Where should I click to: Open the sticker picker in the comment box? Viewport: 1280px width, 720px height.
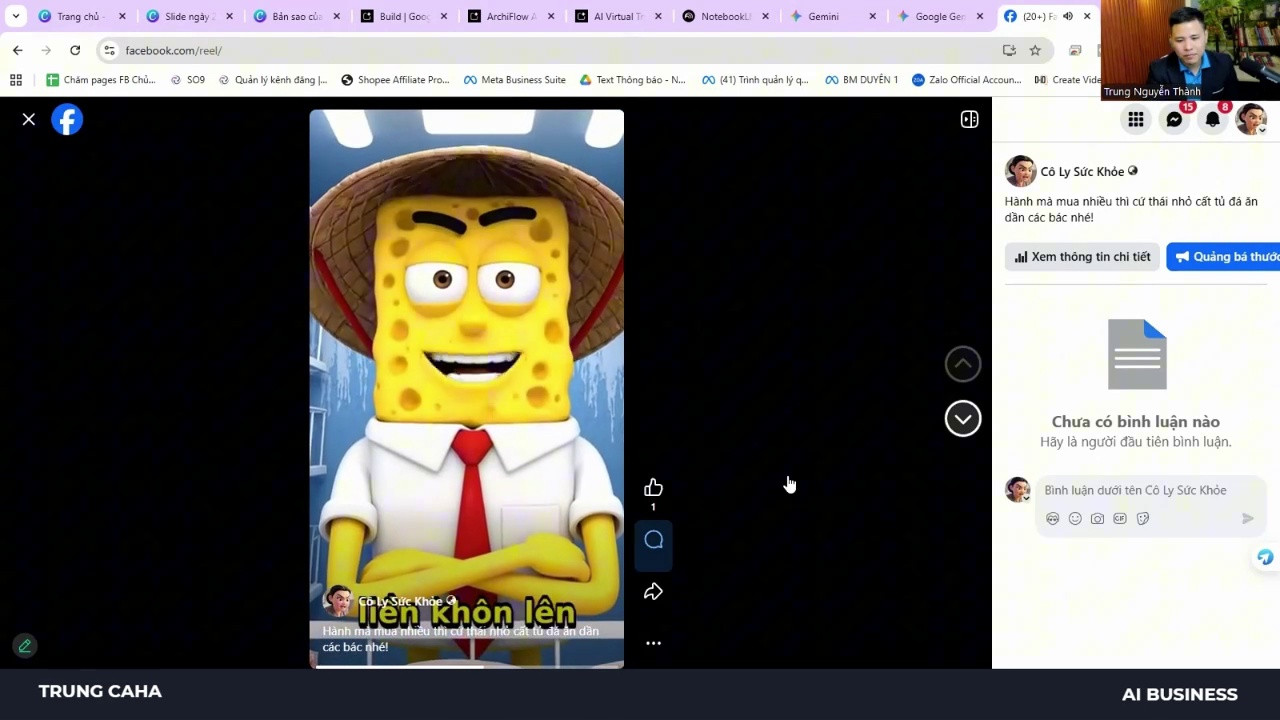[x=1143, y=519]
